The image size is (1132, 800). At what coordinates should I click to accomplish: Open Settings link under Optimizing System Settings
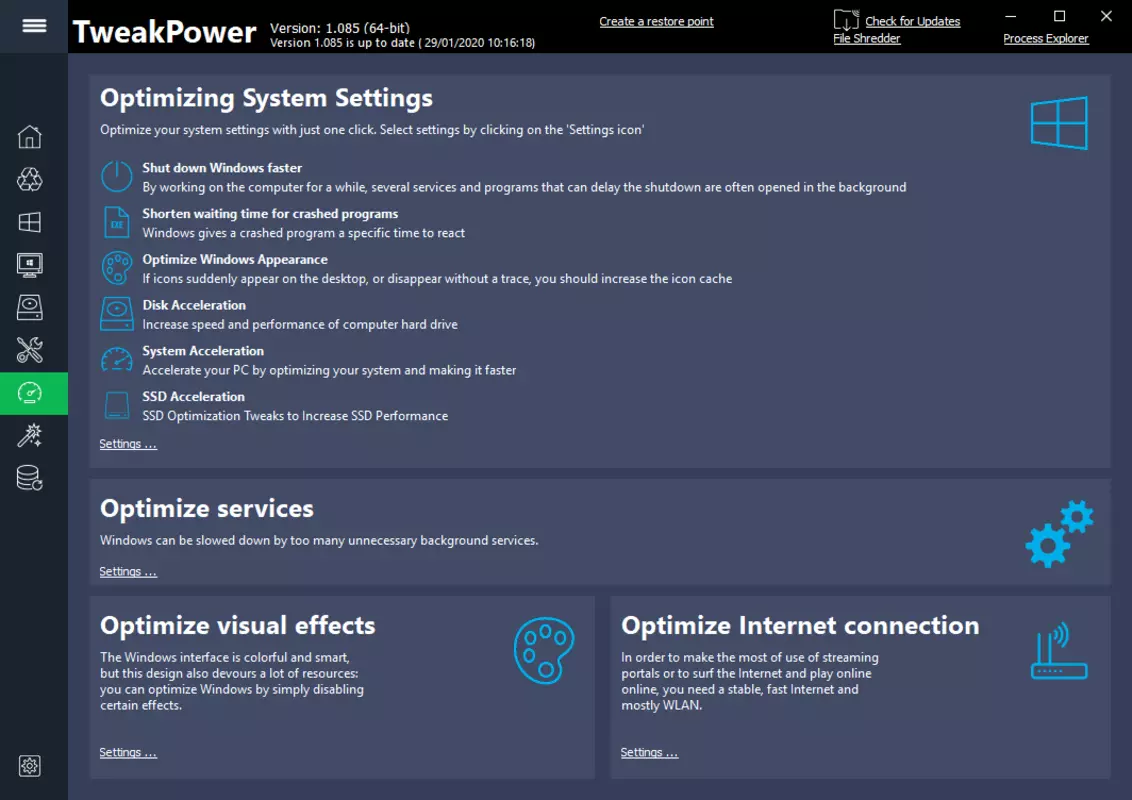[x=128, y=444]
